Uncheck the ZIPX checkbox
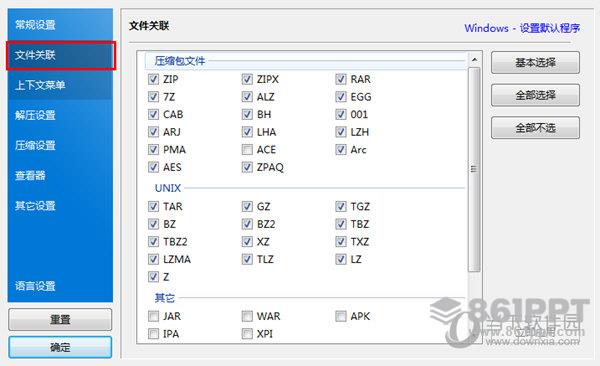The image size is (600, 366). coord(247,79)
